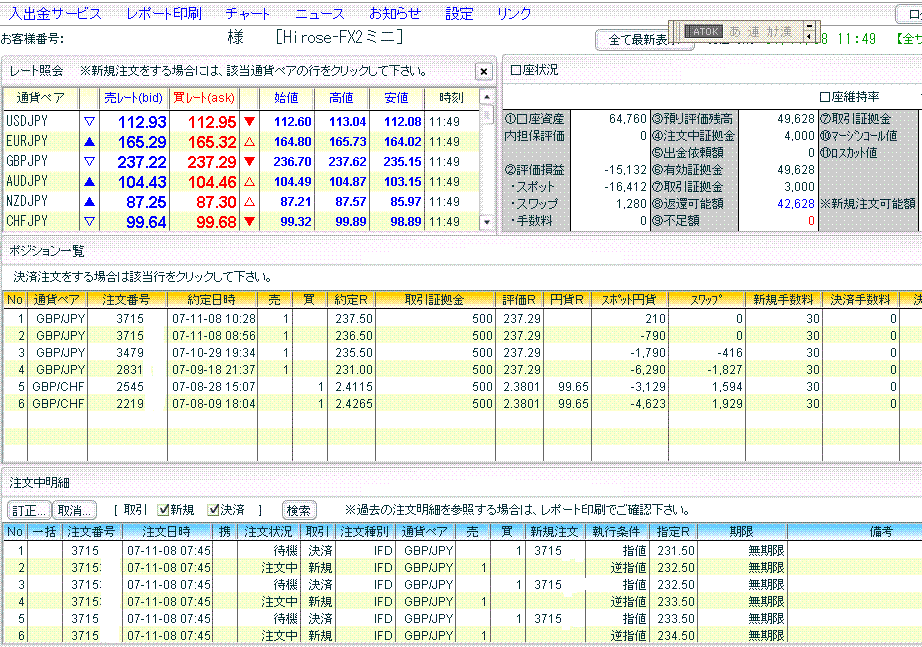This screenshot has width=922, height=647.
Task: Select order row 2 逆指値 232.50
Action: tap(462, 568)
